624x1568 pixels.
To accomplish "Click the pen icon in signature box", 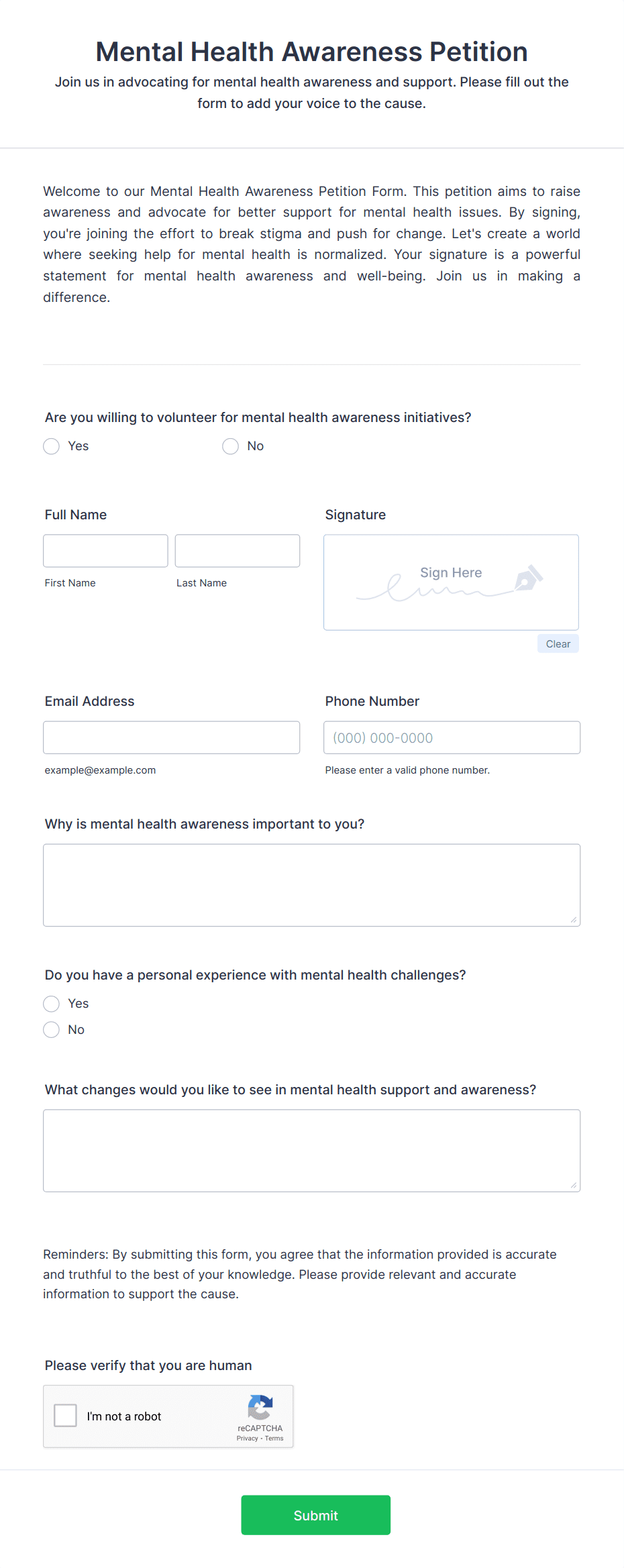I will pos(529,578).
